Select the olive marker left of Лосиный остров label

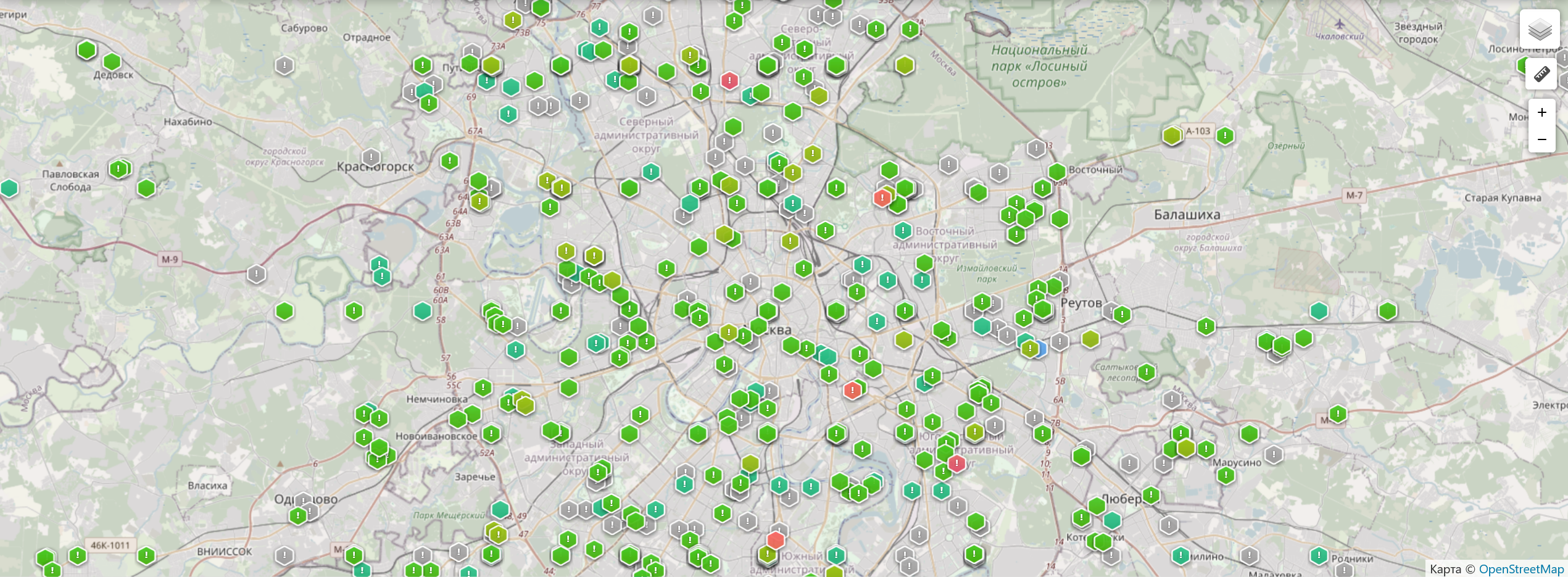[905, 65]
